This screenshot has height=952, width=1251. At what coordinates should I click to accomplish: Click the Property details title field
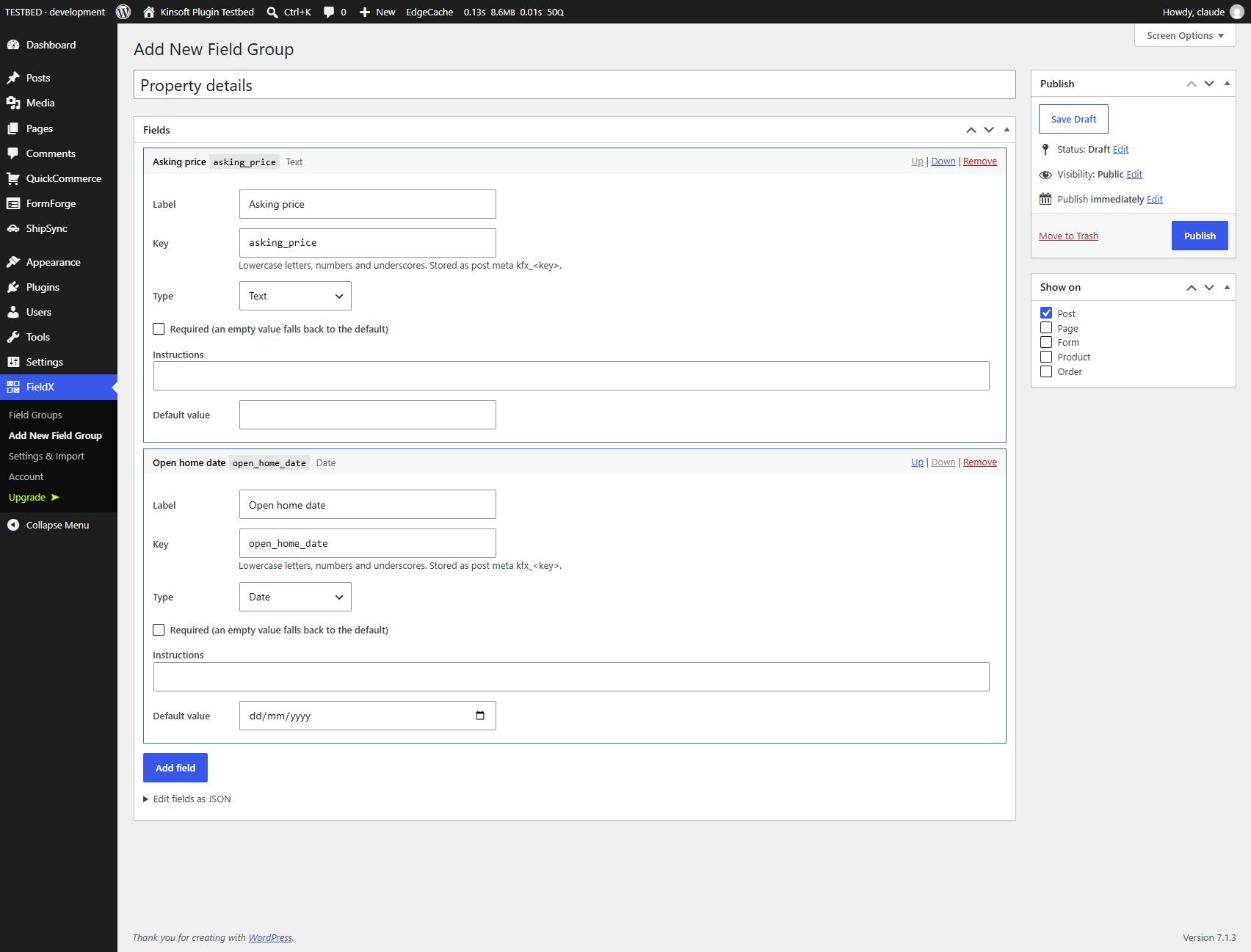pos(574,85)
